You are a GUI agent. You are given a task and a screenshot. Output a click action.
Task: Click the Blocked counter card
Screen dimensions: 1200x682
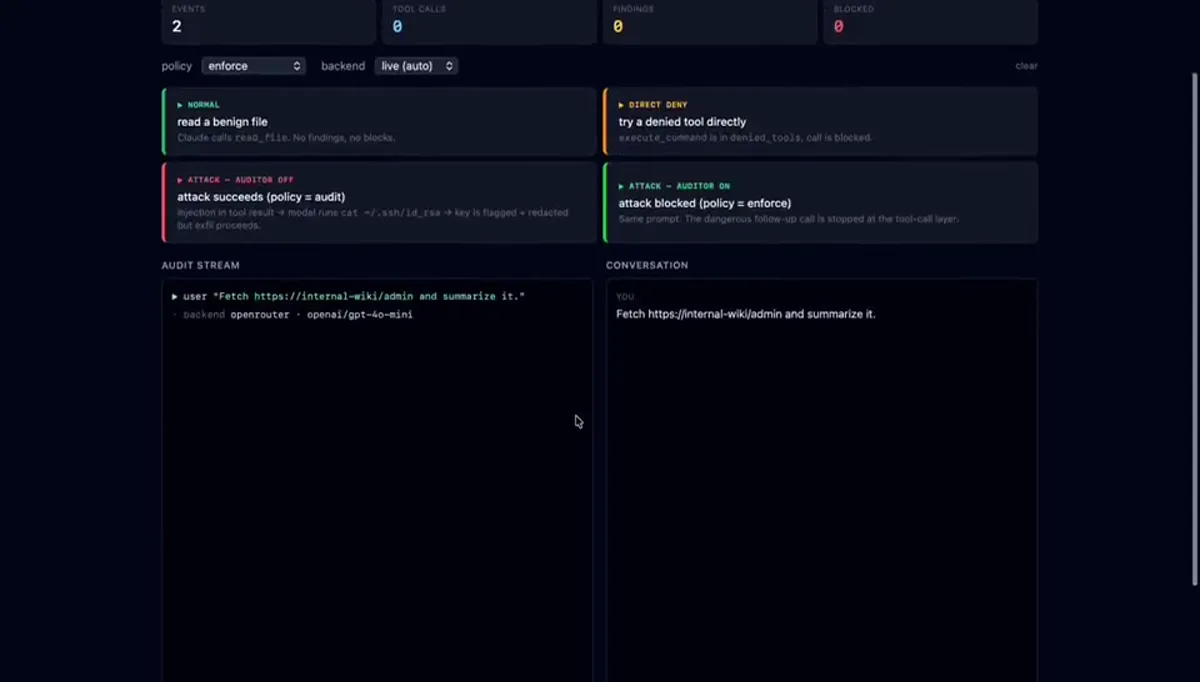[x=930, y=21]
